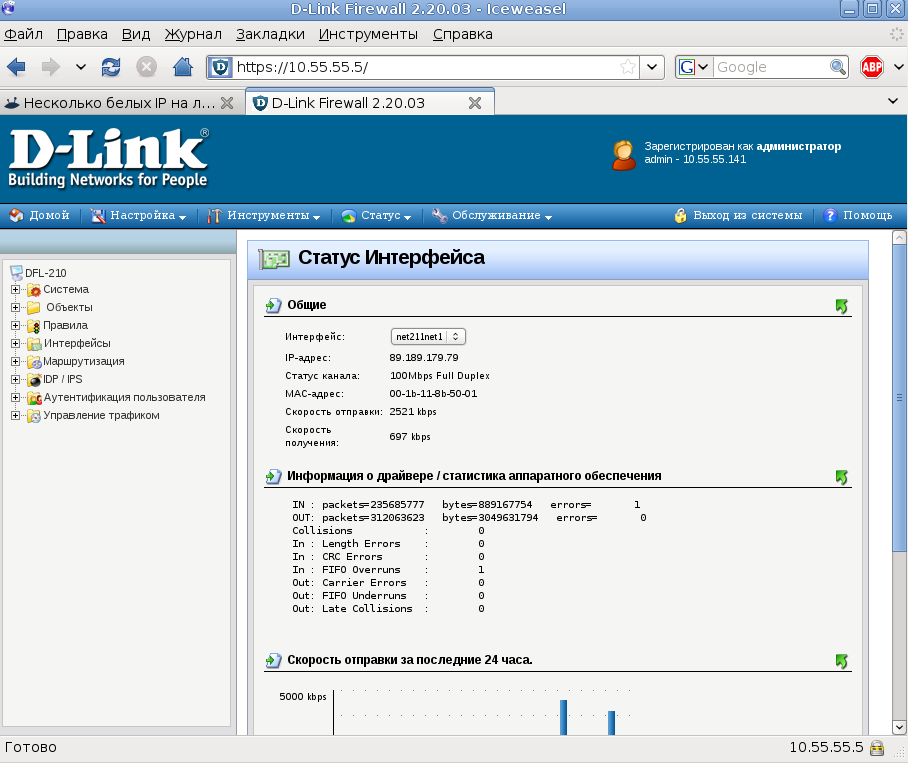The height and width of the screenshot is (763, 908).
Task: Click the page scrollbar down arrow
Action: tap(899, 727)
